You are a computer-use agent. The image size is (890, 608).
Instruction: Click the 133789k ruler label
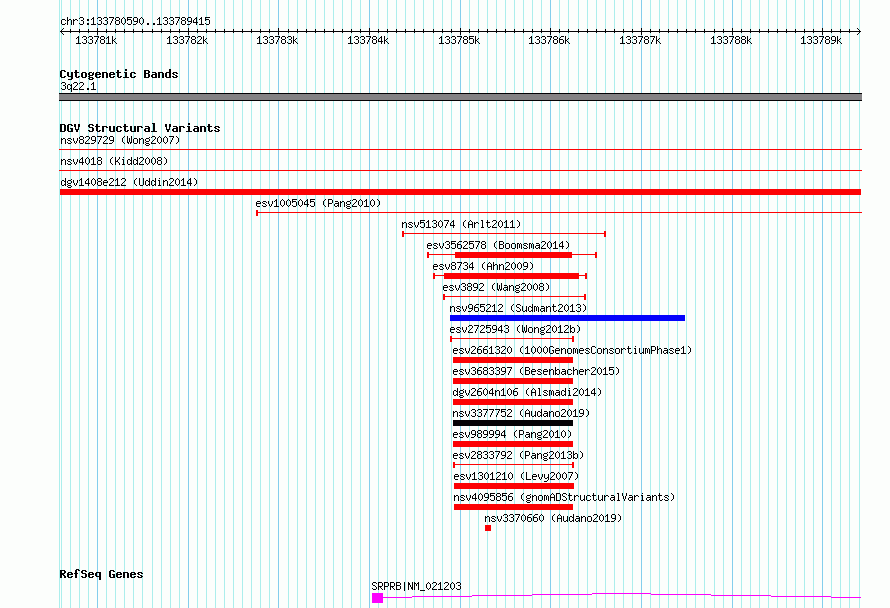(821, 40)
